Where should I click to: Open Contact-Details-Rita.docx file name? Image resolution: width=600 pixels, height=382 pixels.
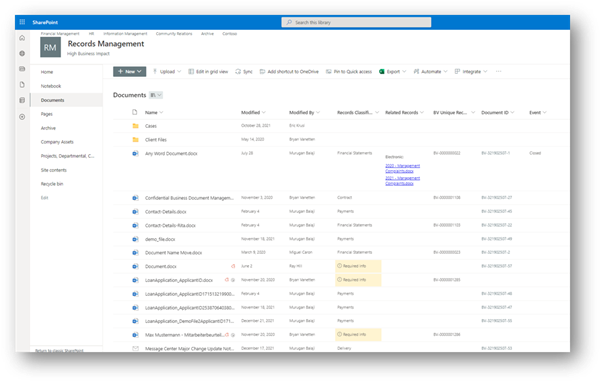pyautogui.click(x=170, y=225)
